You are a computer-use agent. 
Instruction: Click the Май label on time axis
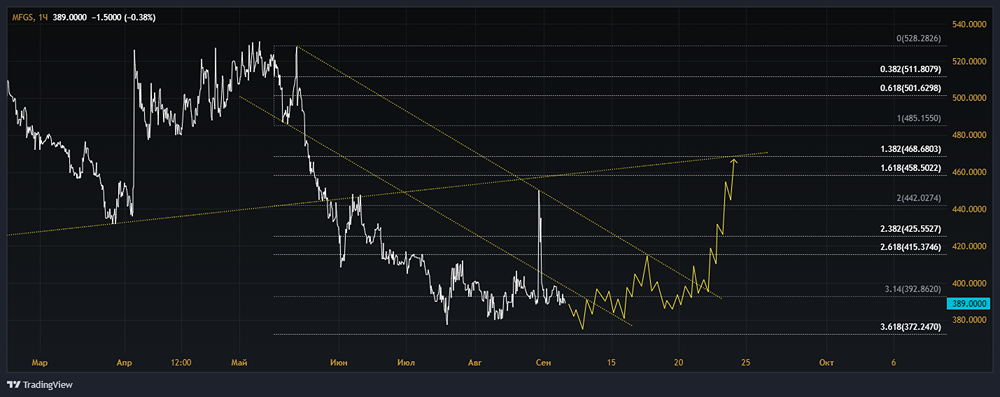pyautogui.click(x=240, y=363)
